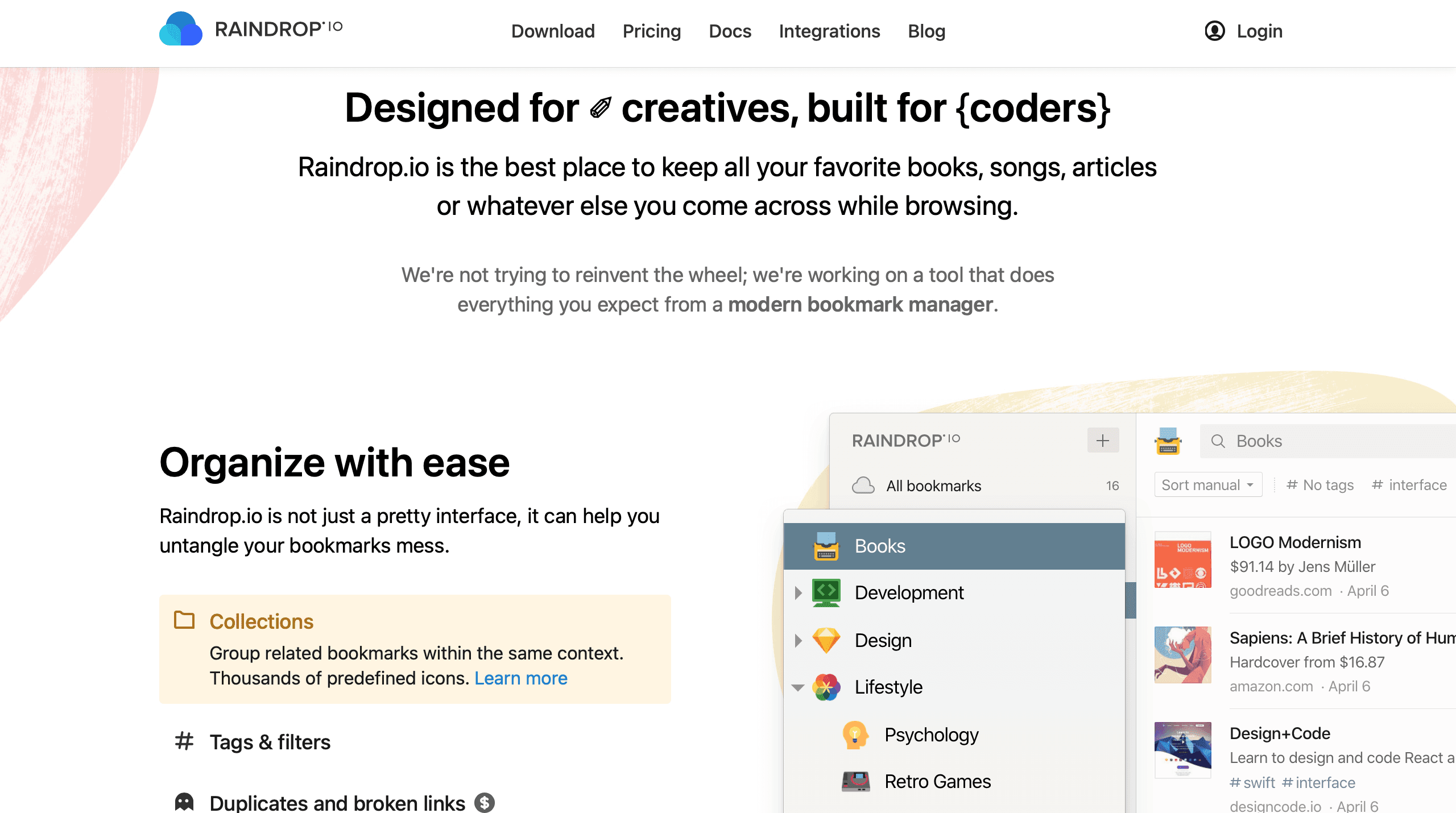Go to Docs in navigation
1456x813 pixels.
point(730,31)
